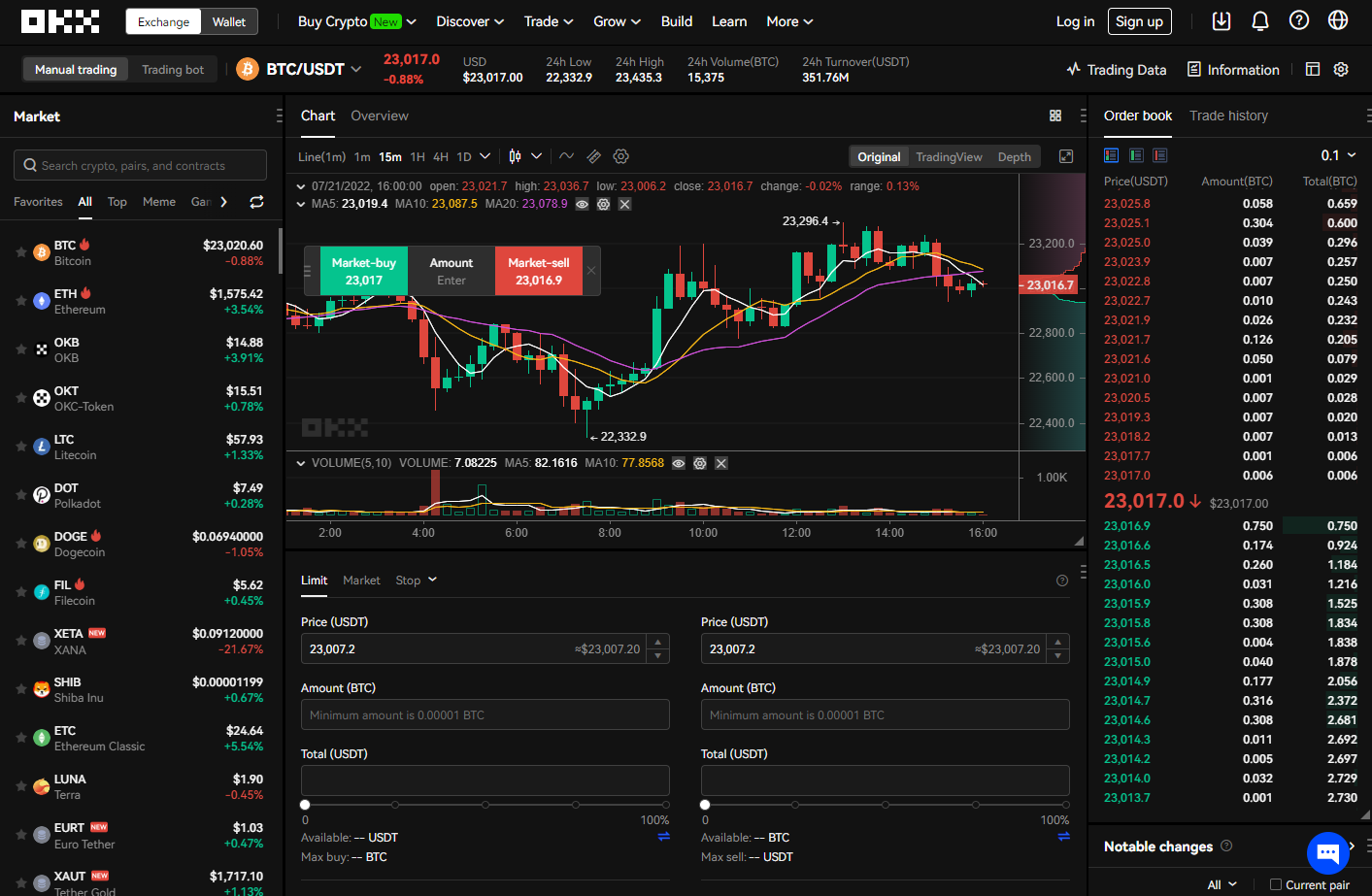The image size is (1372, 896).
Task: Toggle MA indicator visibility eye
Action: [x=582, y=204]
